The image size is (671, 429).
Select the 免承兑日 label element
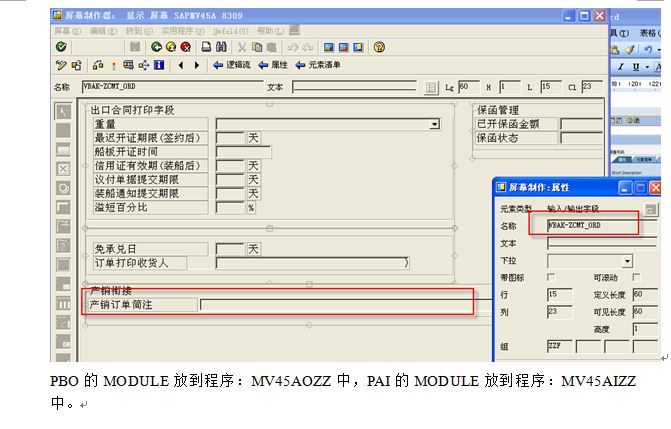click(x=151, y=249)
